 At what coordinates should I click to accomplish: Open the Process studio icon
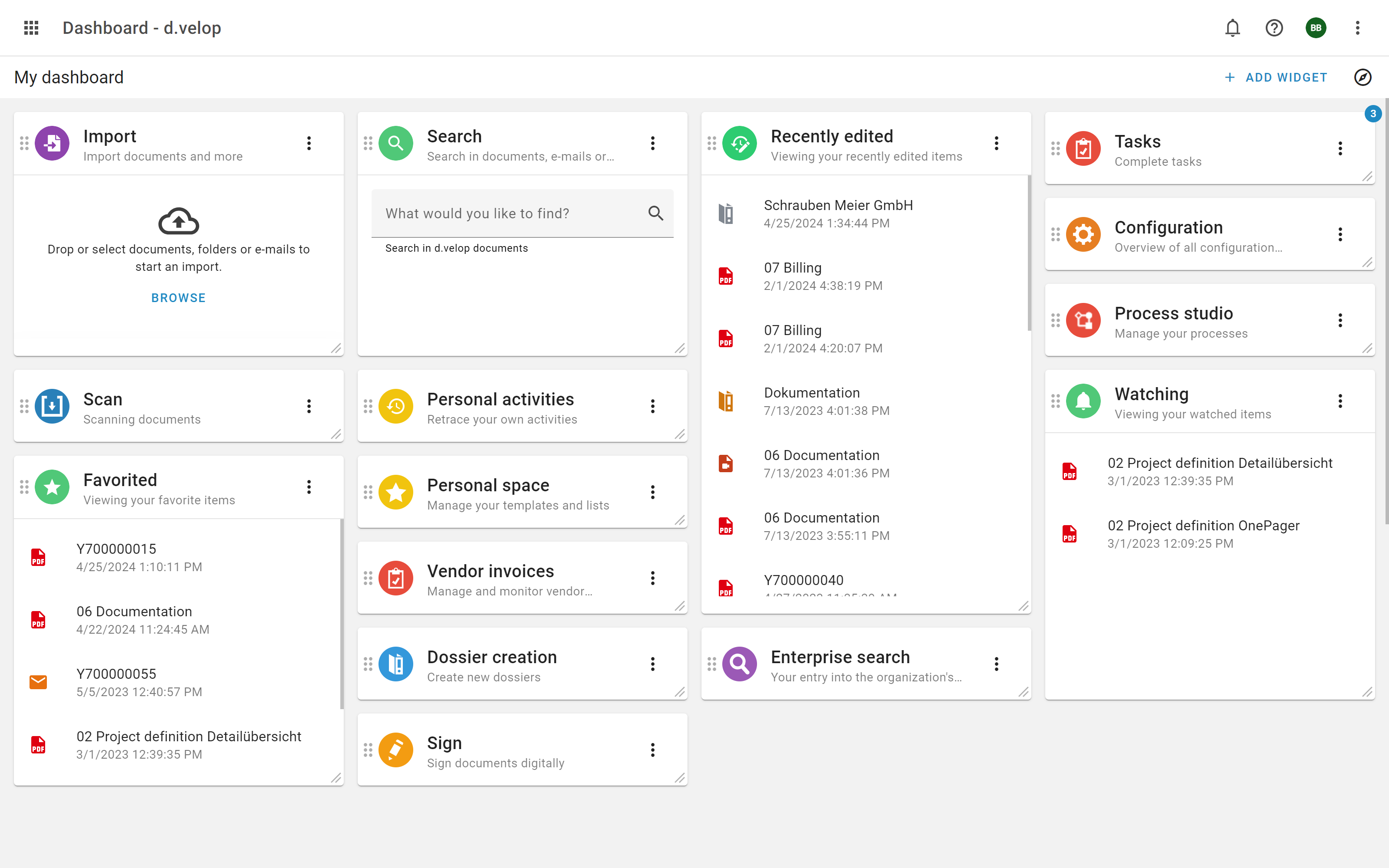pos(1083,320)
